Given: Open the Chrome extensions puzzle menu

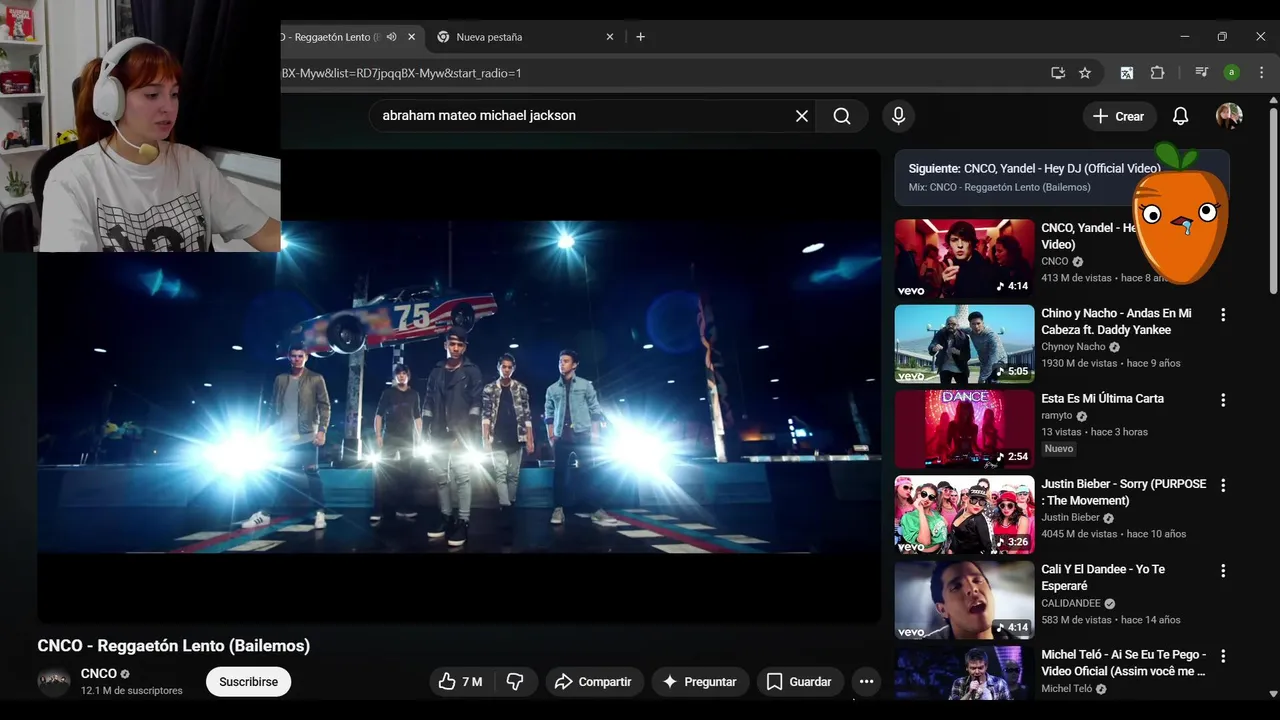Looking at the screenshot, I should pos(1157,73).
